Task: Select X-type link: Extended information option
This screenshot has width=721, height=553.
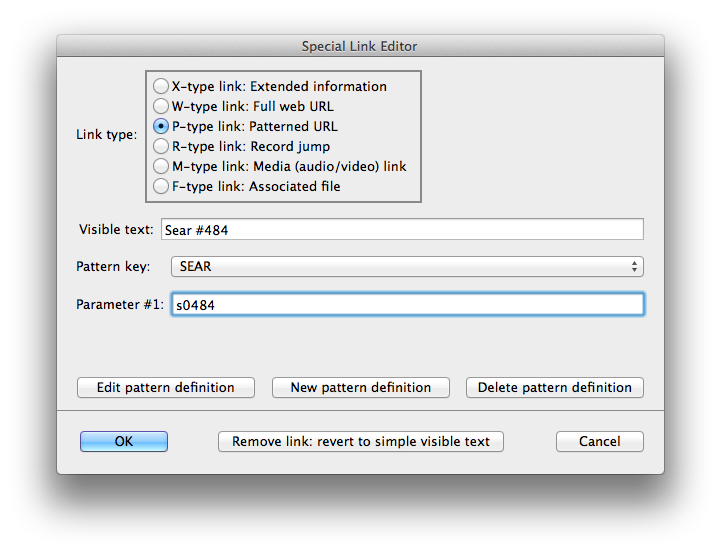Action: [161, 87]
